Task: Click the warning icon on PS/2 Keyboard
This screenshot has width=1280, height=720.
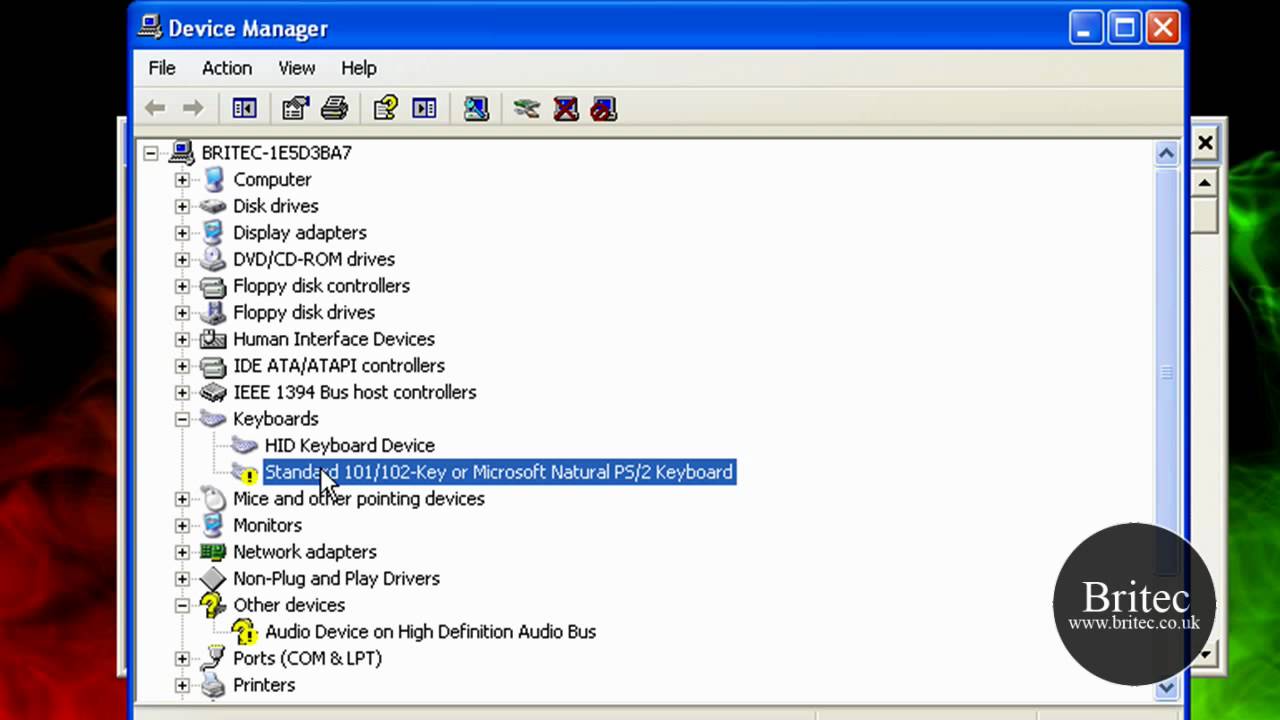Action: (x=245, y=473)
